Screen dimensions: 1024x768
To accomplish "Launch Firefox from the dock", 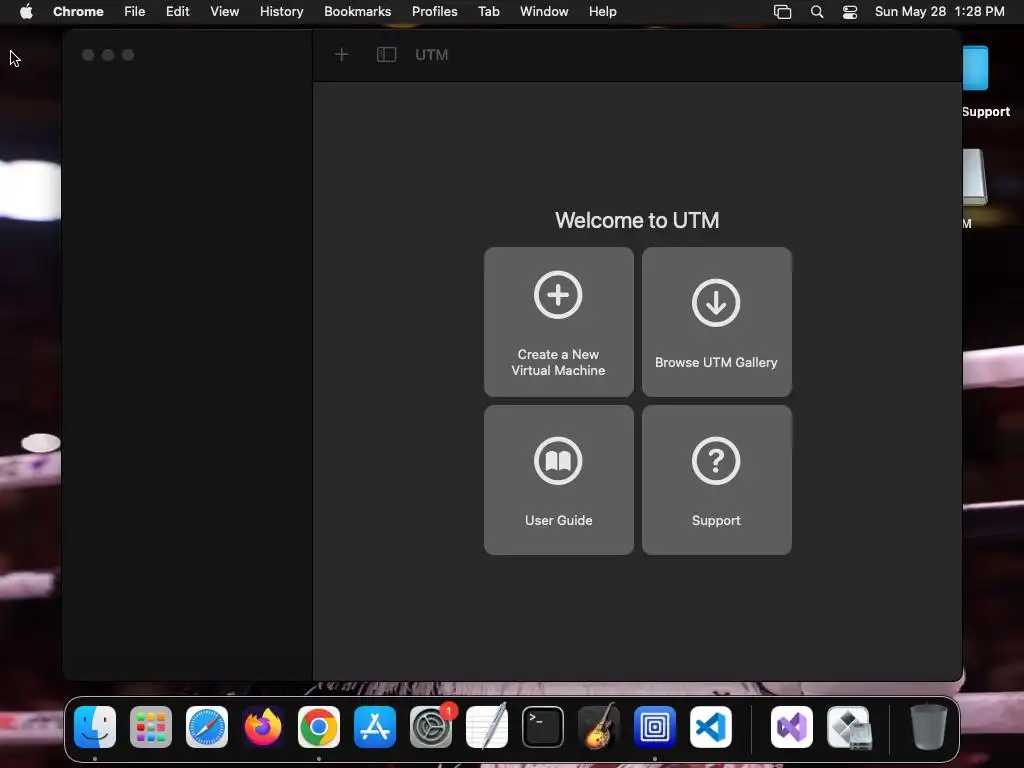I will point(263,727).
